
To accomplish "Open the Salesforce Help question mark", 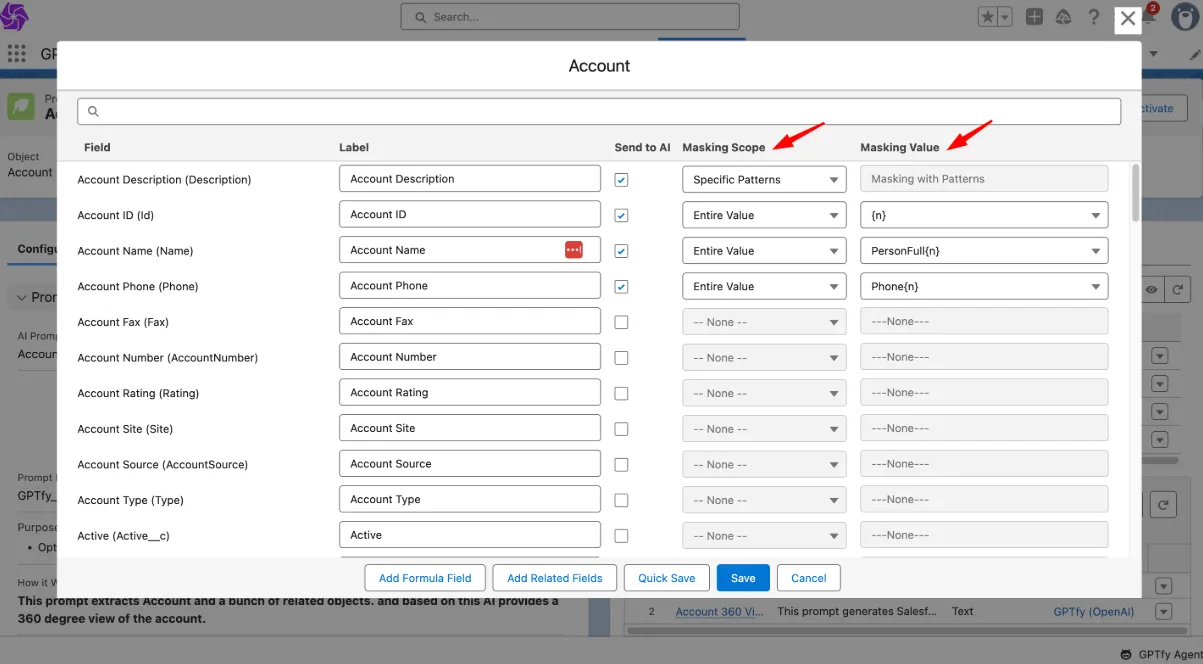I will click(x=1093, y=17).
